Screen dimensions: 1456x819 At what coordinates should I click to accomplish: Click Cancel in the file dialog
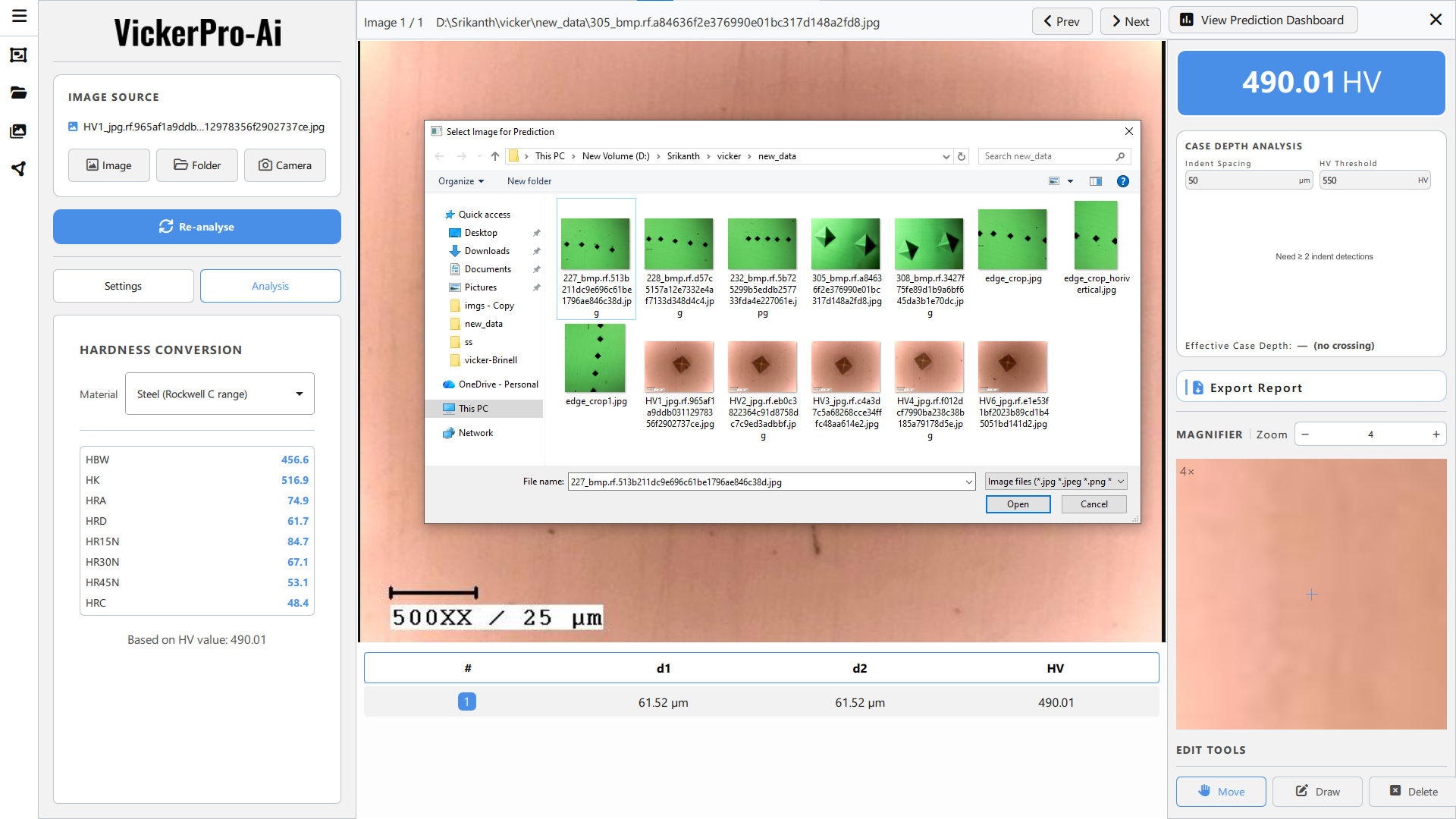pos(1094,504)
